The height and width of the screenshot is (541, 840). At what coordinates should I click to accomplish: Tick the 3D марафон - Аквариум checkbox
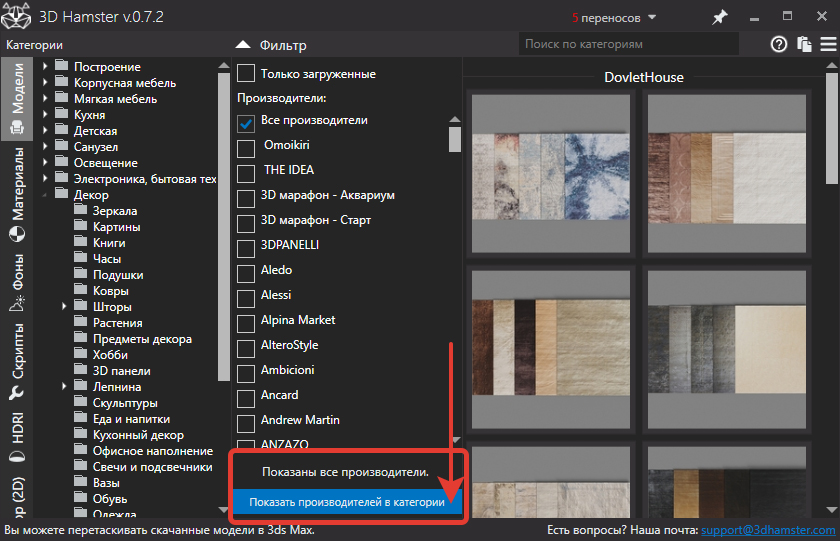246,199
